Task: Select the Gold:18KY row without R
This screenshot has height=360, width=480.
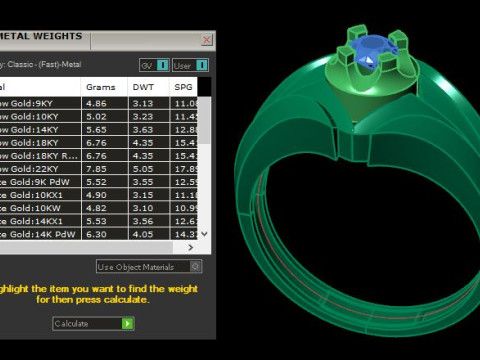Action: (x=99, y=143)
